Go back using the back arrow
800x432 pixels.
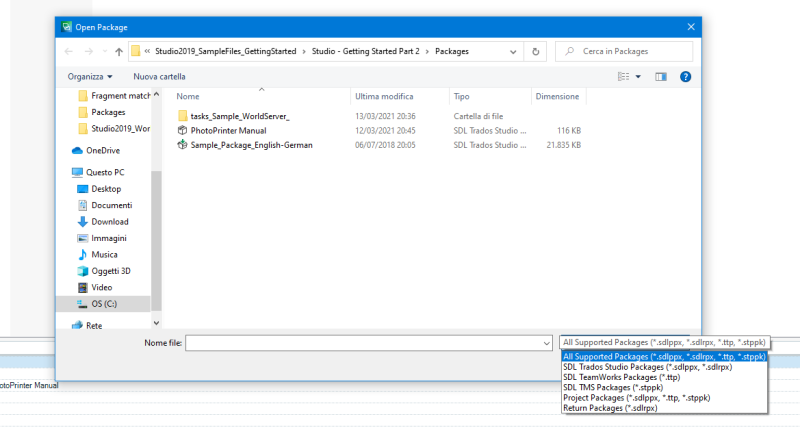click(x=69, y=52)
